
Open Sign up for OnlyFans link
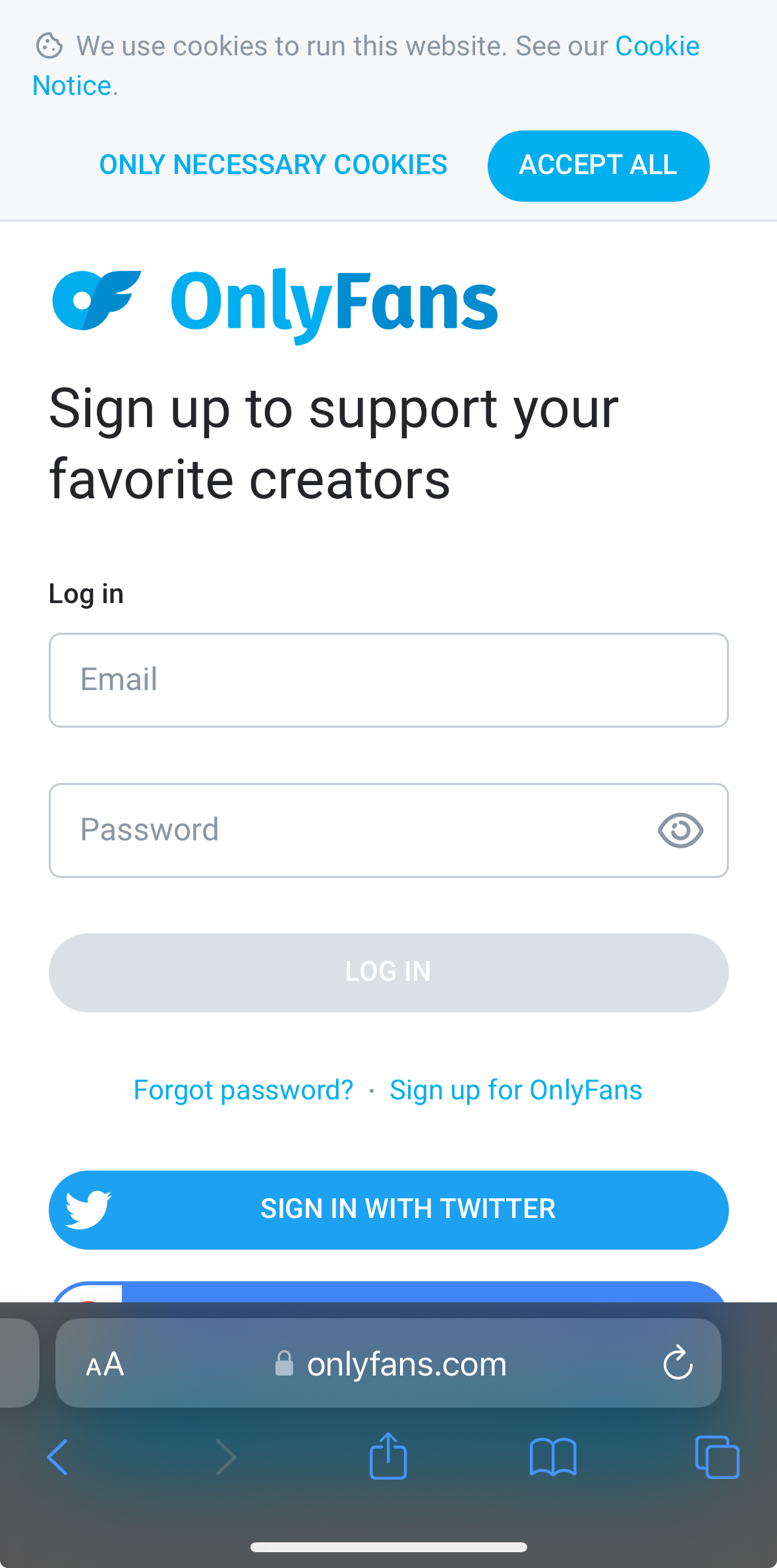coord(516,1090)
